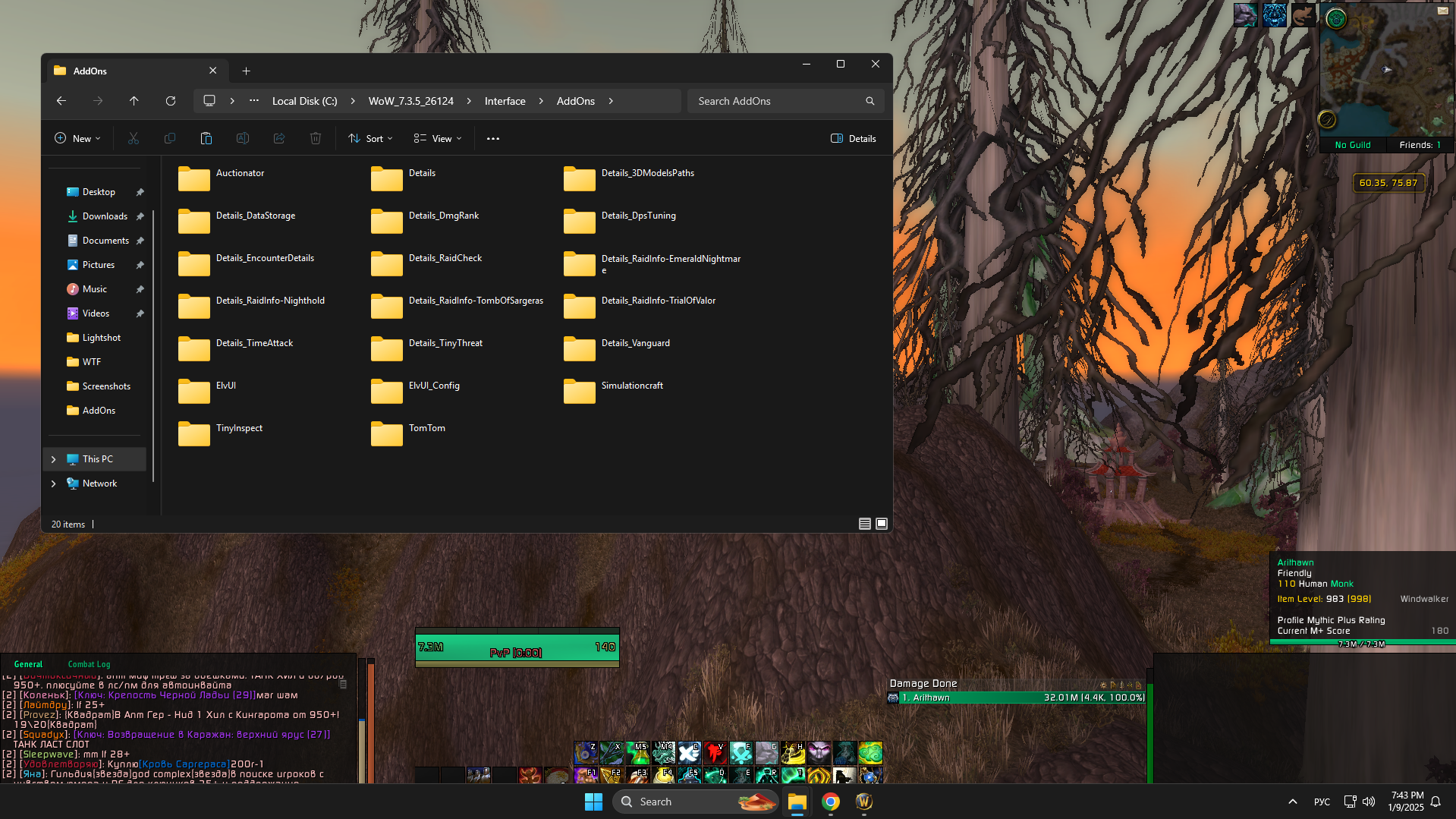Click the Cut icon in Explorer toolbar
The width and height of the screenshot is (1456, 819).
point(134,138)
